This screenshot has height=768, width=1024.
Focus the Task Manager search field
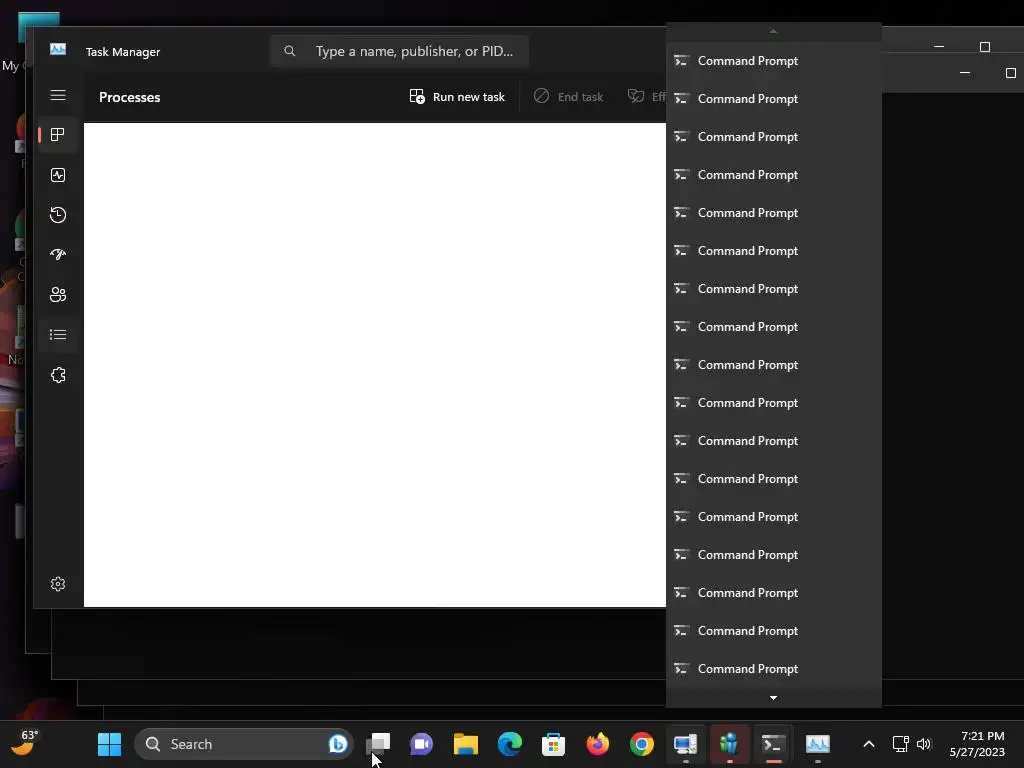click(399, 51)
